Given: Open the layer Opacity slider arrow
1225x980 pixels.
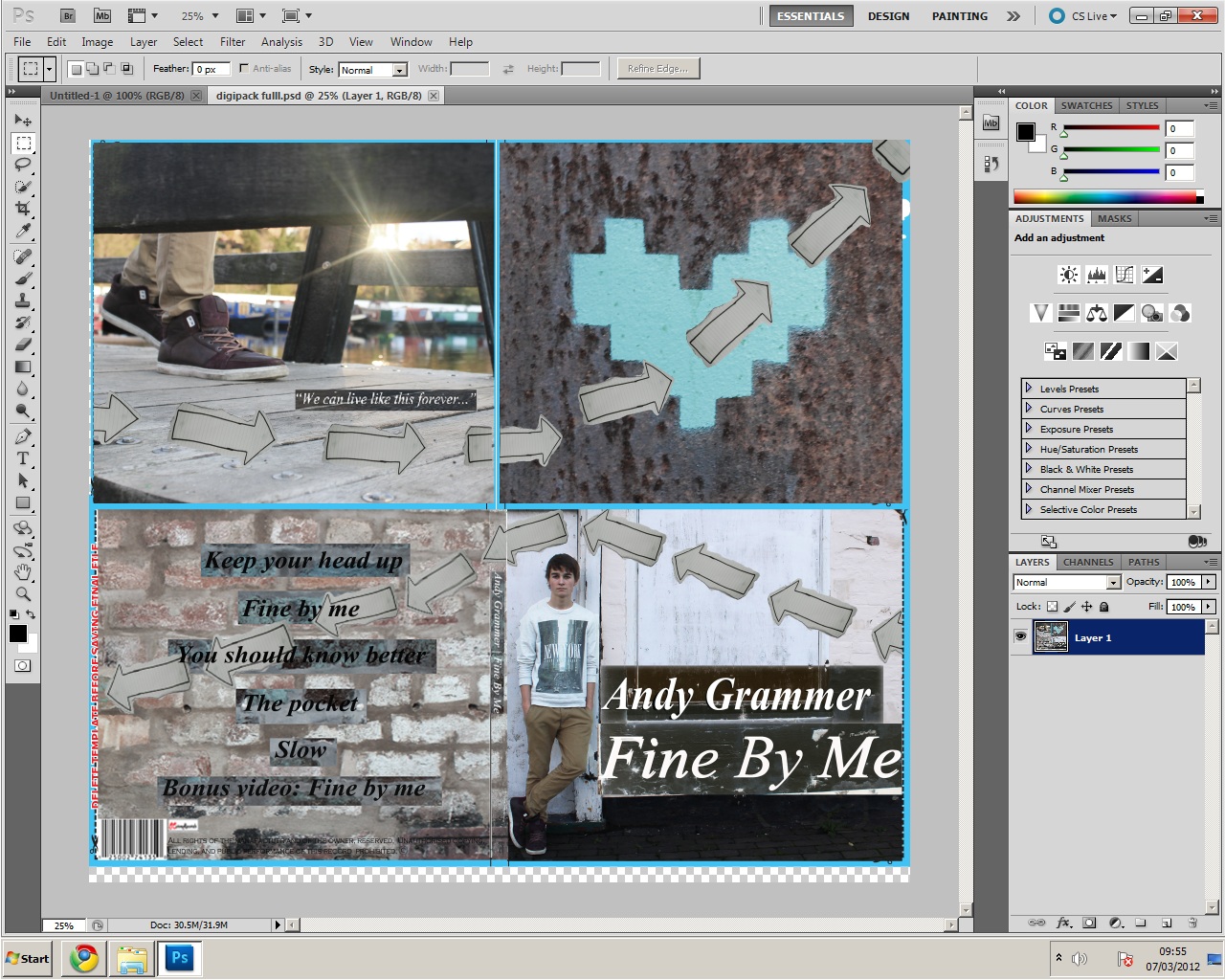Looking at the screenshot, I should click(1209, 582).
